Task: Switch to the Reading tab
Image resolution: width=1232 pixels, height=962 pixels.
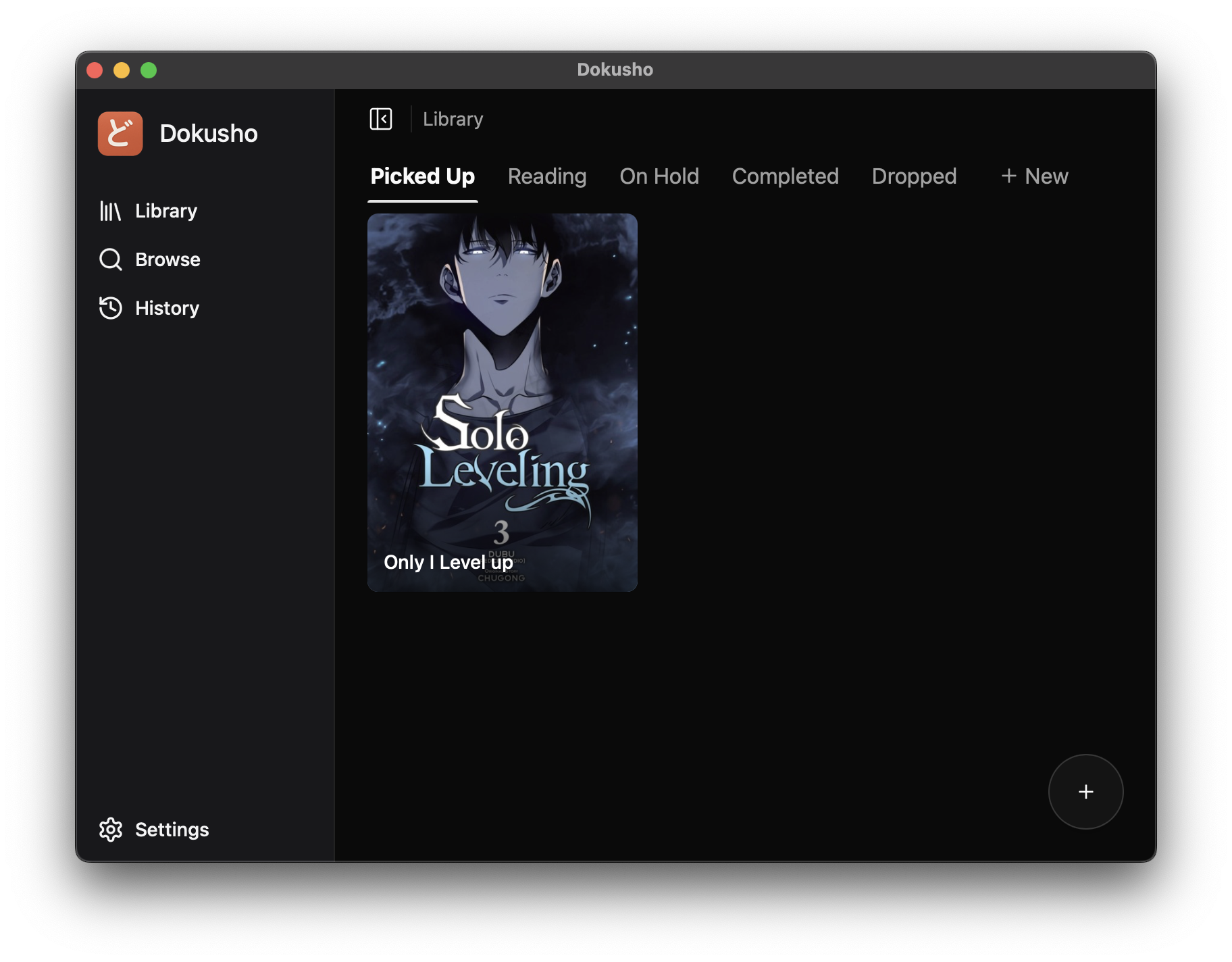Action: [x=547, y=176]
